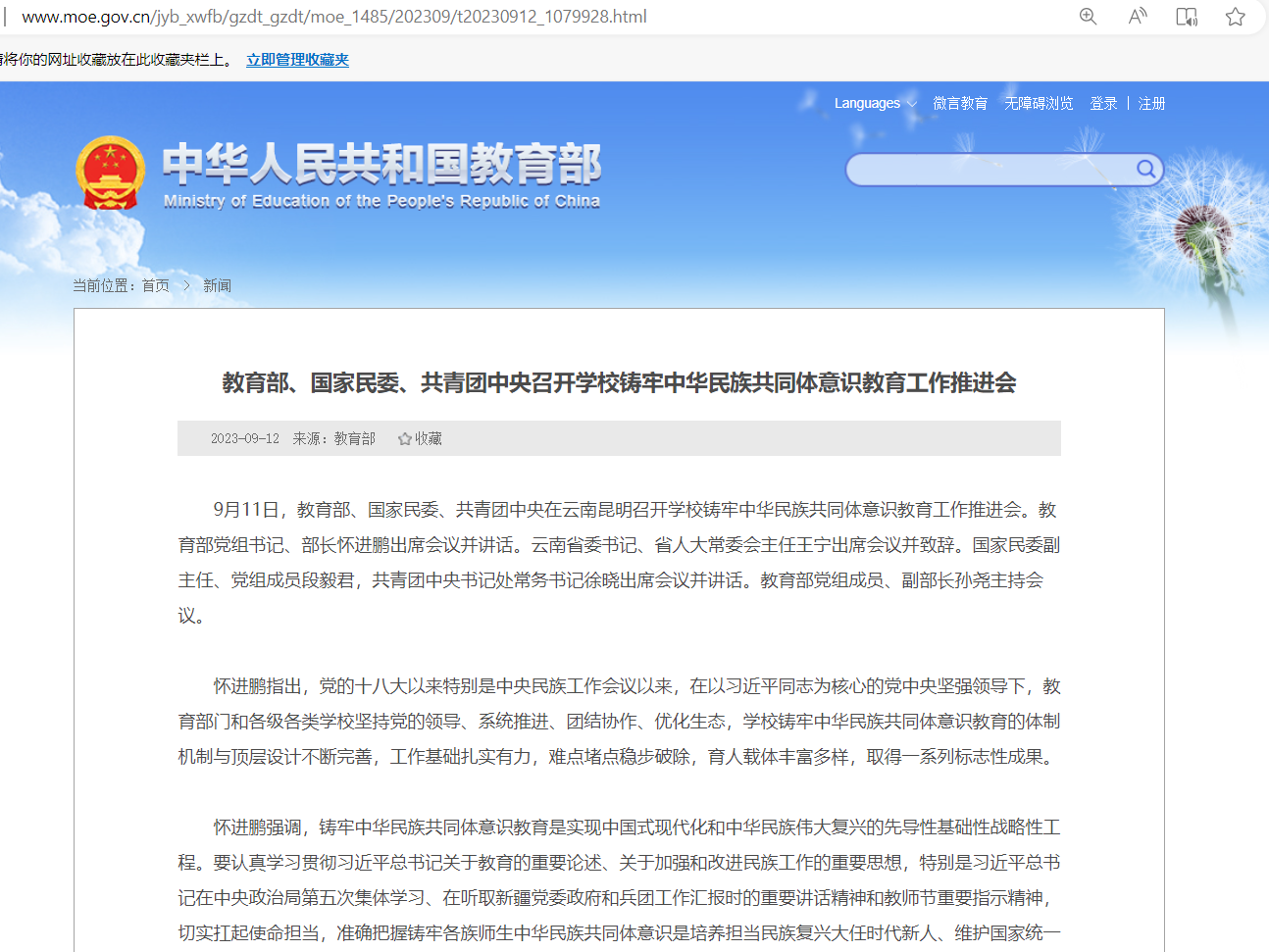Open 新闻 in the breadcrumb path
Image resolution: width=1269 pixels, height=952 pixels.
point(217,286)
